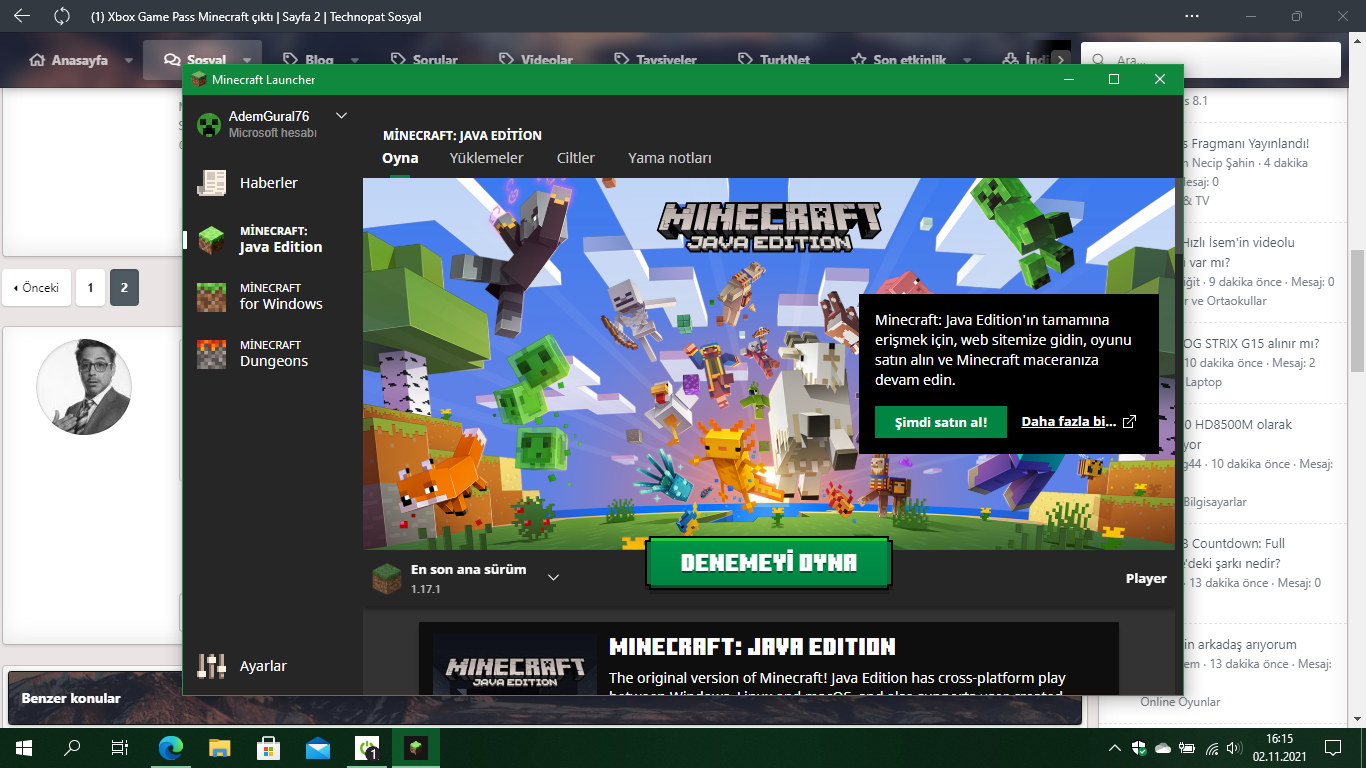The width and height of the screenshot is (1366, 768).
Task: Click the browser refresh icon
Action: point(62,16)
